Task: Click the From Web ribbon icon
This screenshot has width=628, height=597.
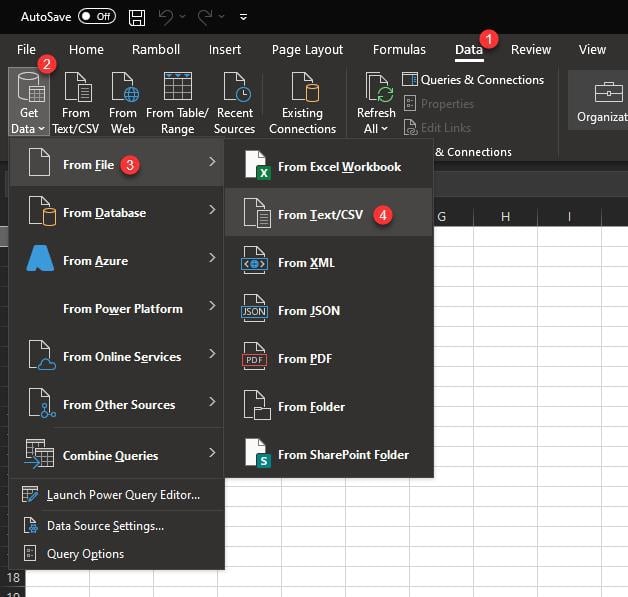Action: (x=123, y=91)
